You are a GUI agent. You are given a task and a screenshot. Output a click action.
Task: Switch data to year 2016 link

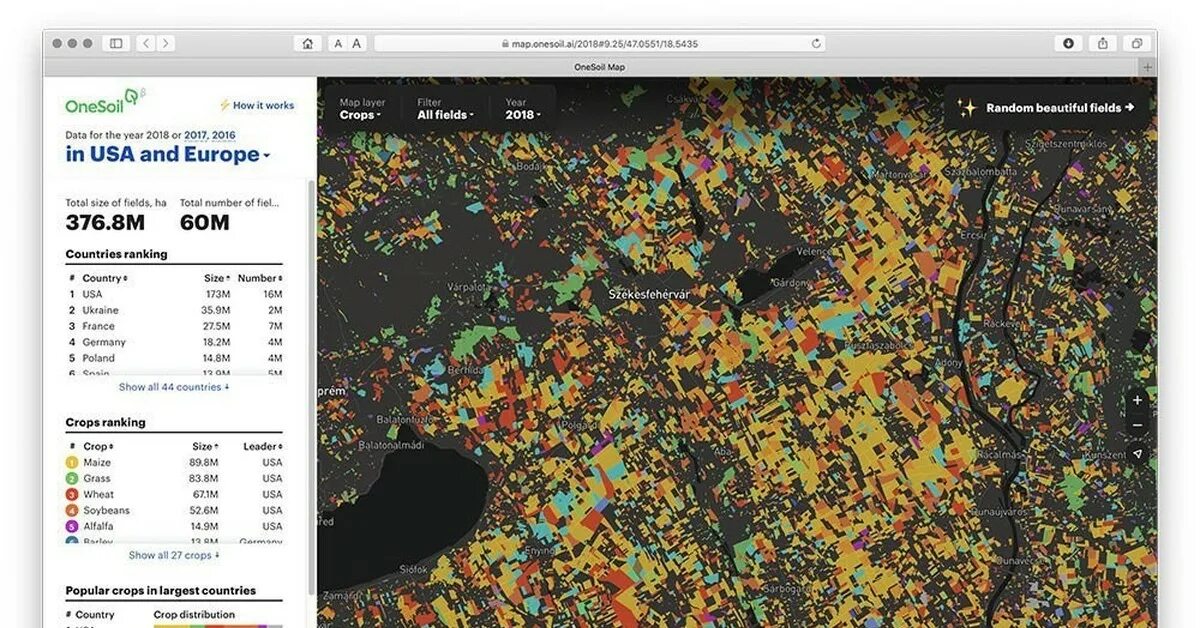point(224,135)
